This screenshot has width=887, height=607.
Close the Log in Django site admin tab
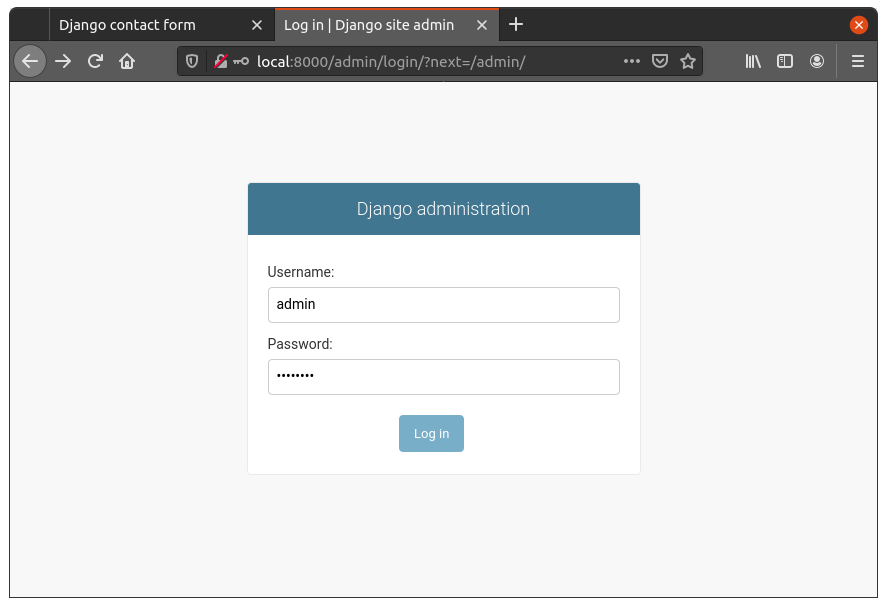[x=482, y=25]
